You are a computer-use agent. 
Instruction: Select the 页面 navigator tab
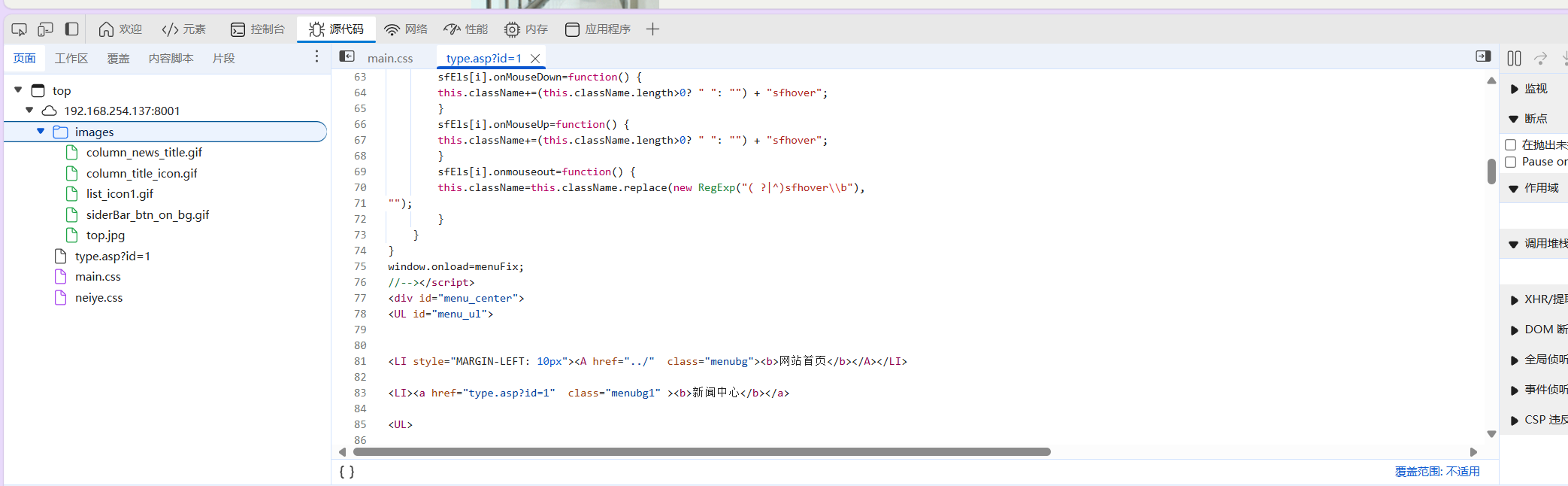[x=25, y=58]
